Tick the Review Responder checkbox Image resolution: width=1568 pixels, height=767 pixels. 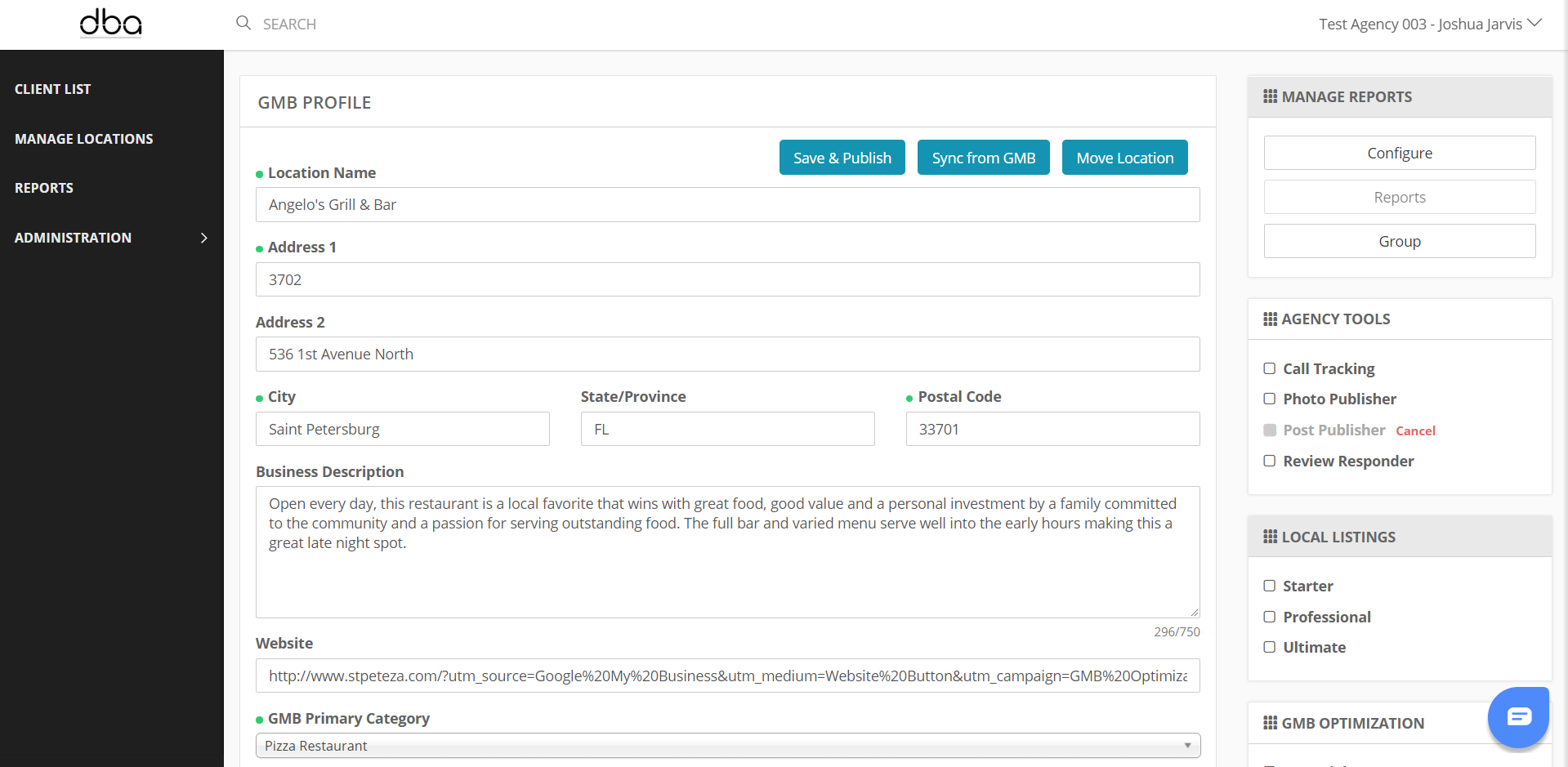[1270, 461]
